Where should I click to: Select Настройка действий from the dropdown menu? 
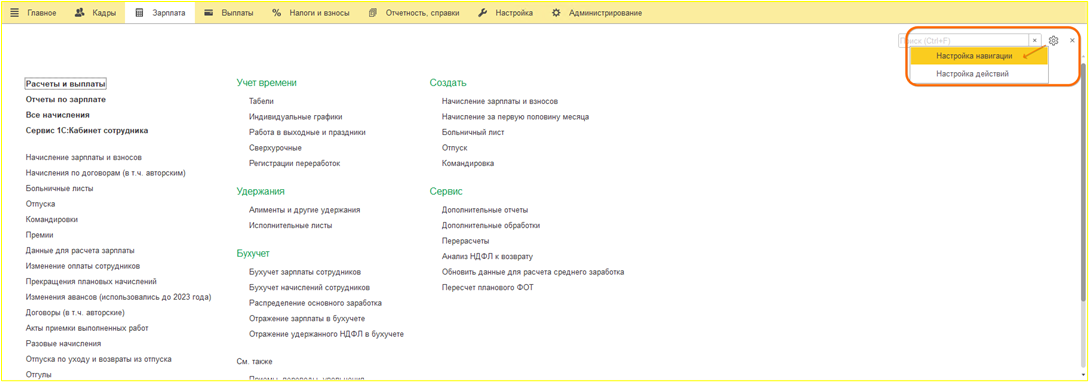(x=978, y=74)
